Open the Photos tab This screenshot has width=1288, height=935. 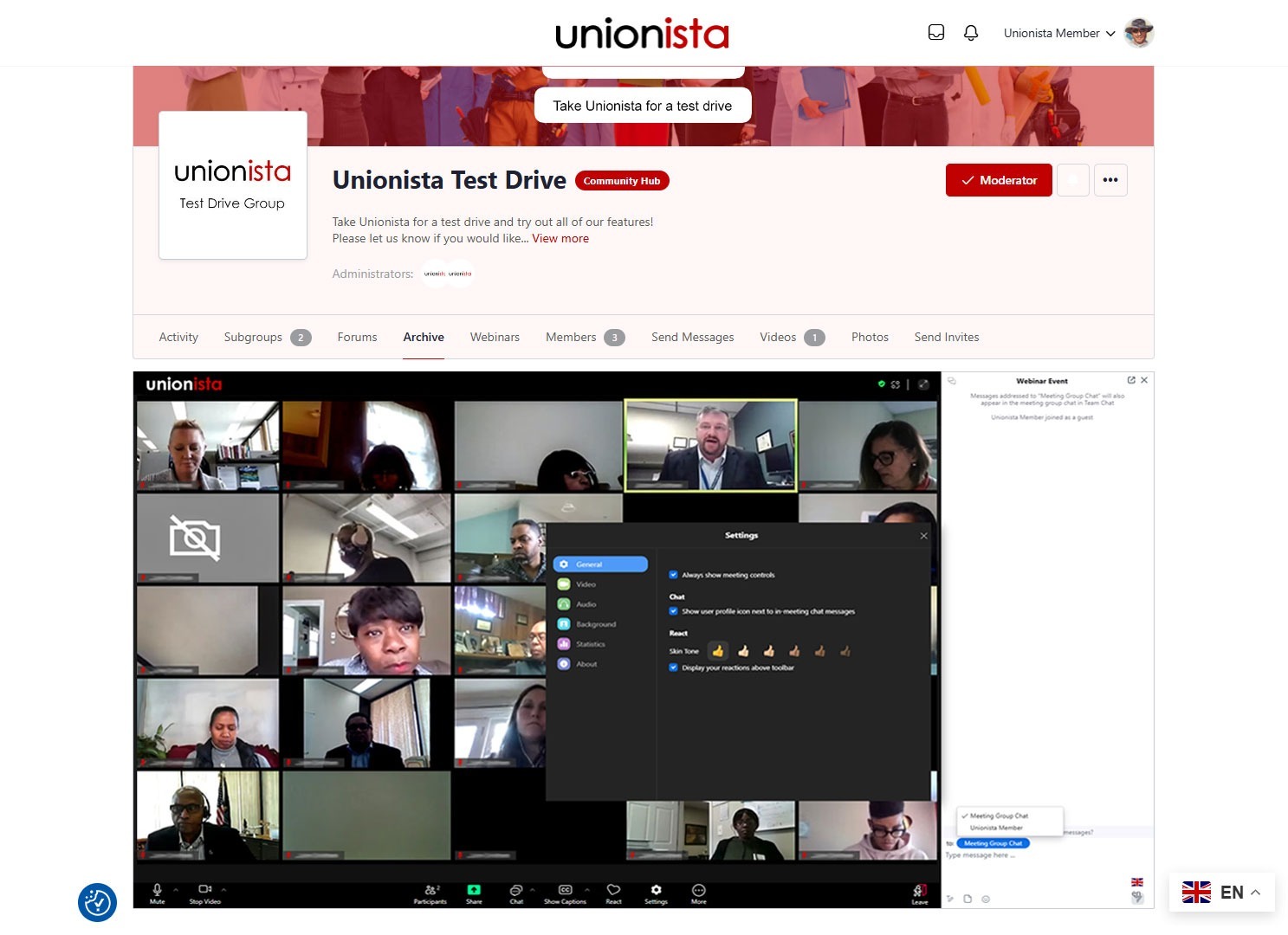coord(870,337)
